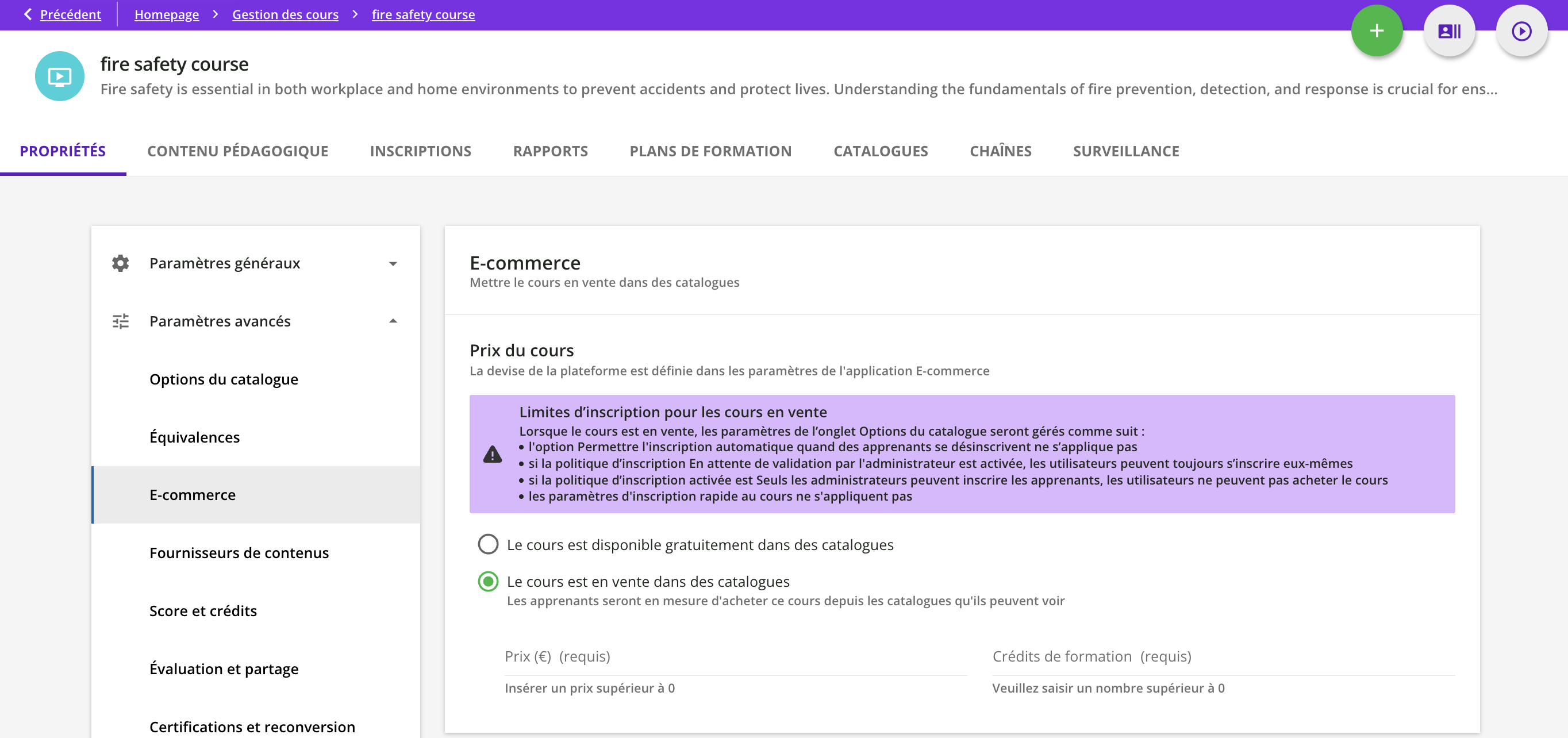Click the Homepage breadcrumb link
The image size is (1568, 738).
(x=166, y=14)
